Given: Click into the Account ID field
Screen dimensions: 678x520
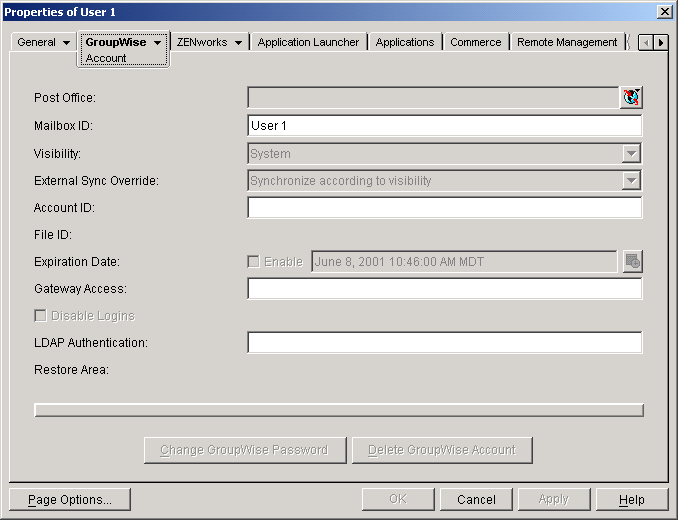Looking at the screenshot, I should coord(445,207).
